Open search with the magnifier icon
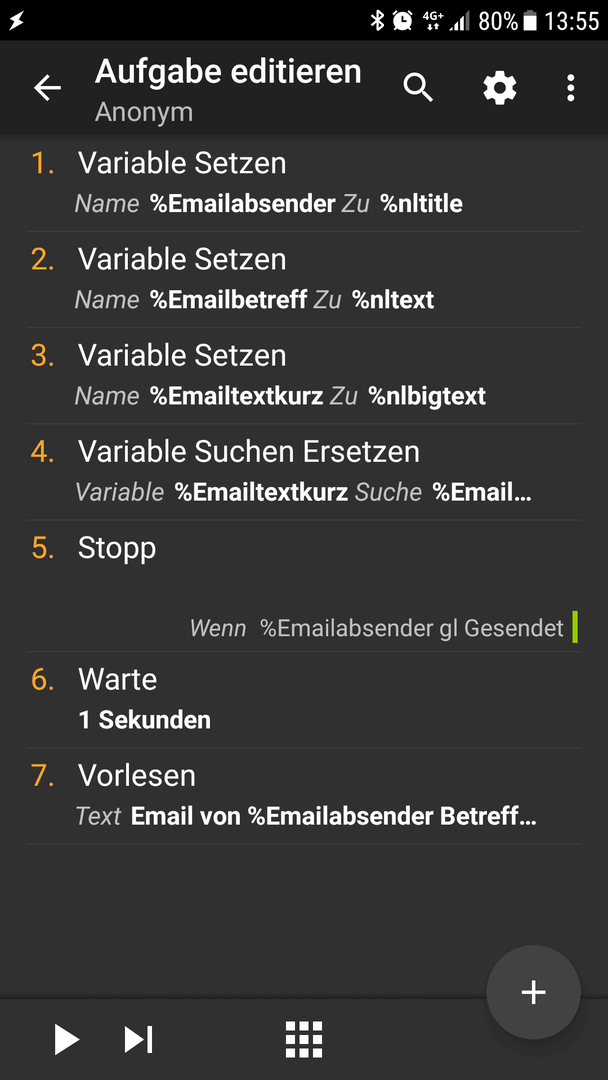Viewport: 608px width, 1080px height. (418, 88)
